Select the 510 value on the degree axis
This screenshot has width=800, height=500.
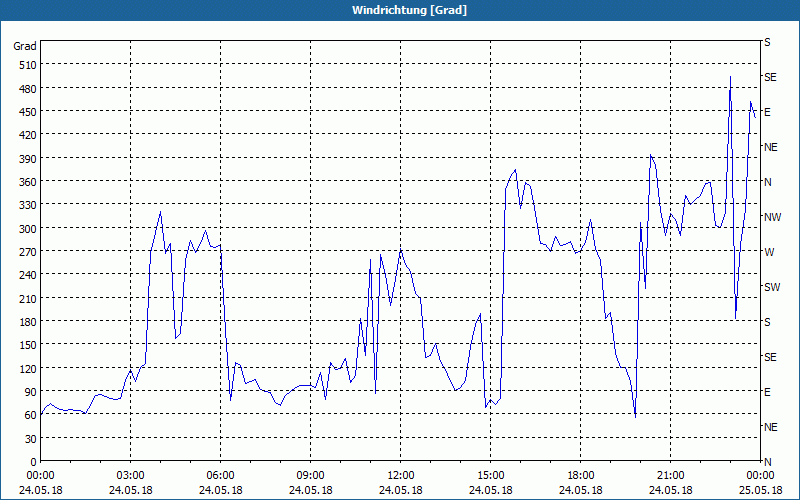28,65
